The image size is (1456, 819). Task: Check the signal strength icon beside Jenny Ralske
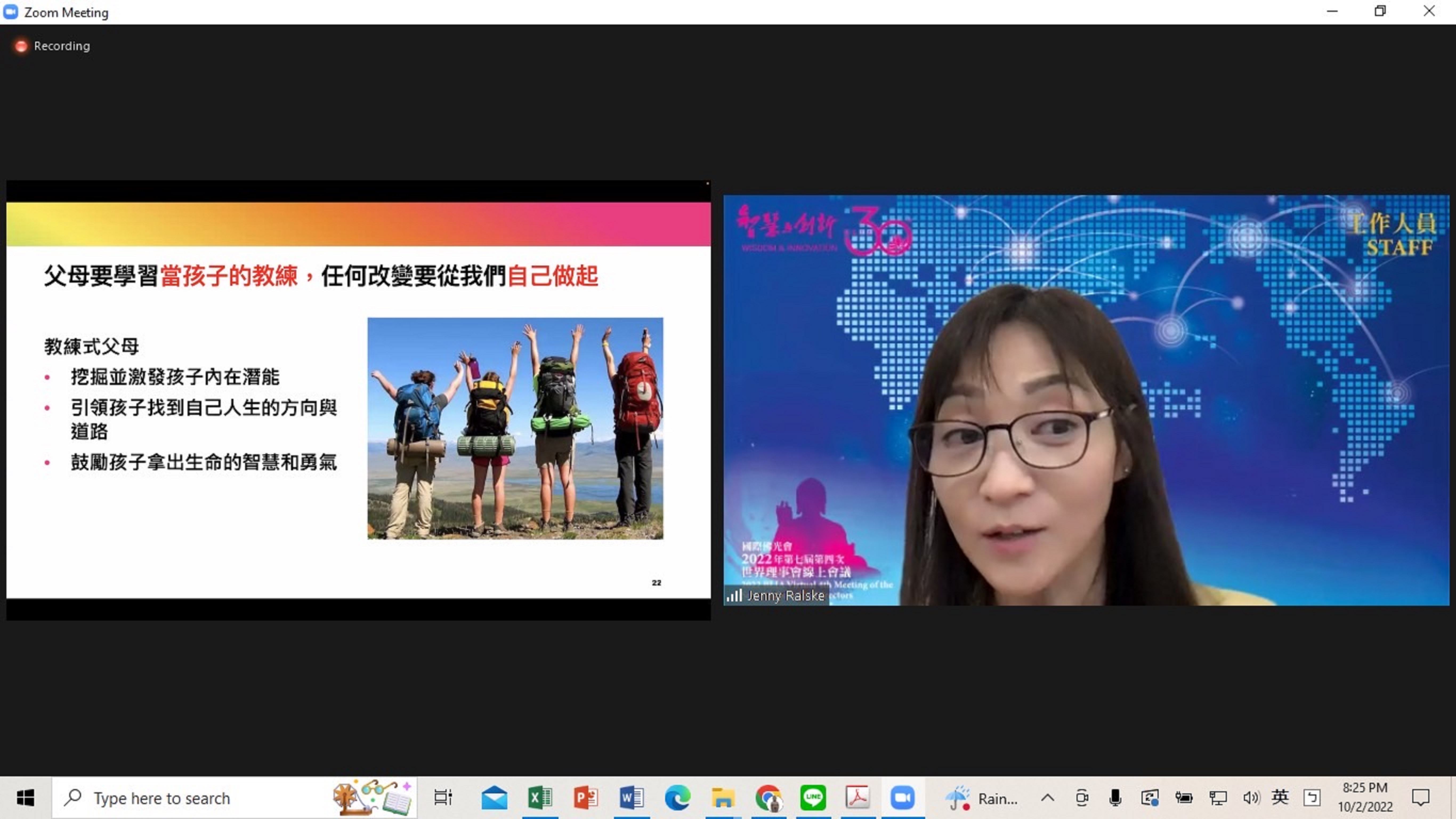(734, 595)
